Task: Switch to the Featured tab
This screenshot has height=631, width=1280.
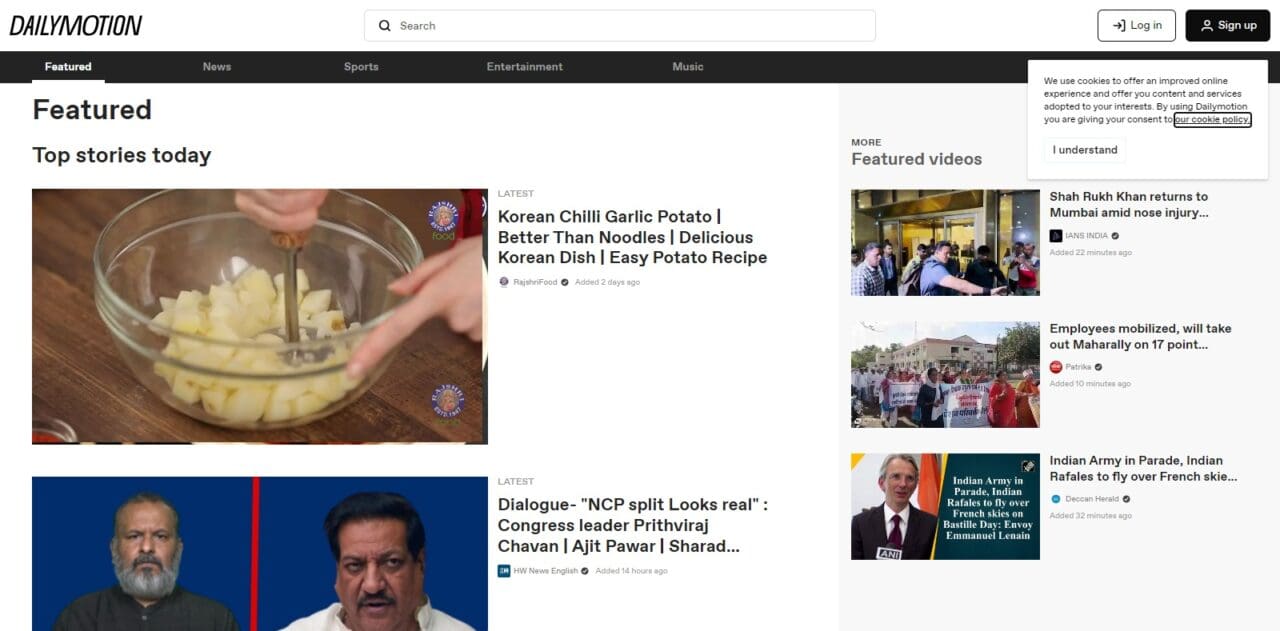Action: (68, 67)
